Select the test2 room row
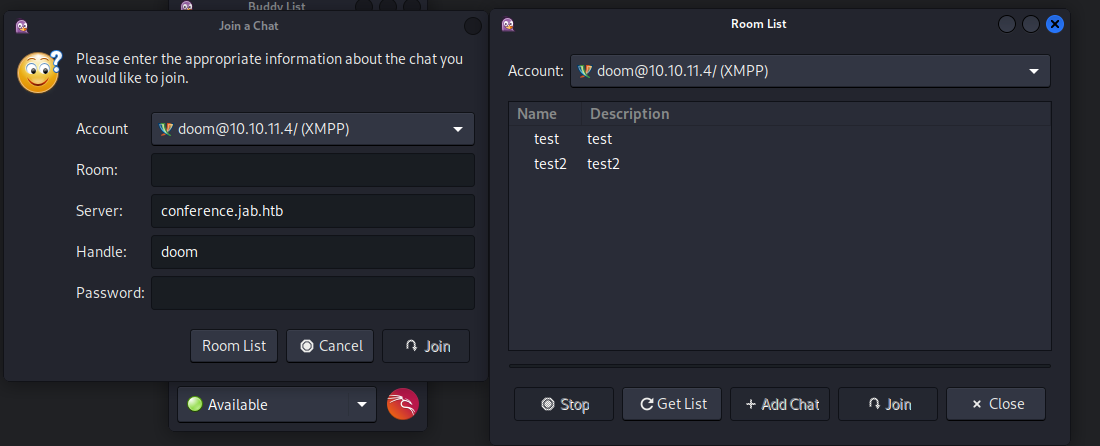 552,163
